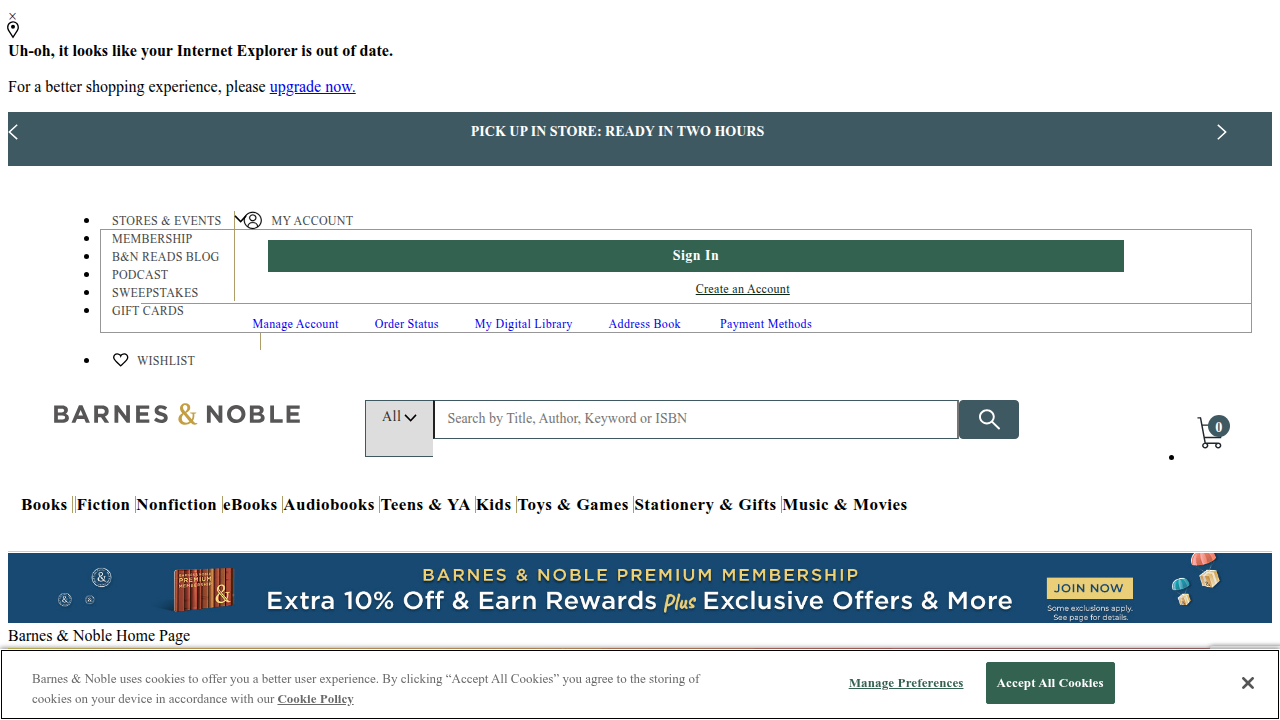Focus the Title, Author, Keyword search field
The width and height of the screenshot is (1280, 720).
[x=696, y=419]
